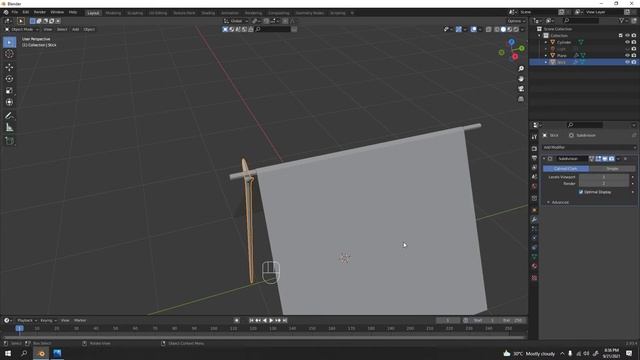
Task: Select Simple subdivision type
Action: (612, 169)
